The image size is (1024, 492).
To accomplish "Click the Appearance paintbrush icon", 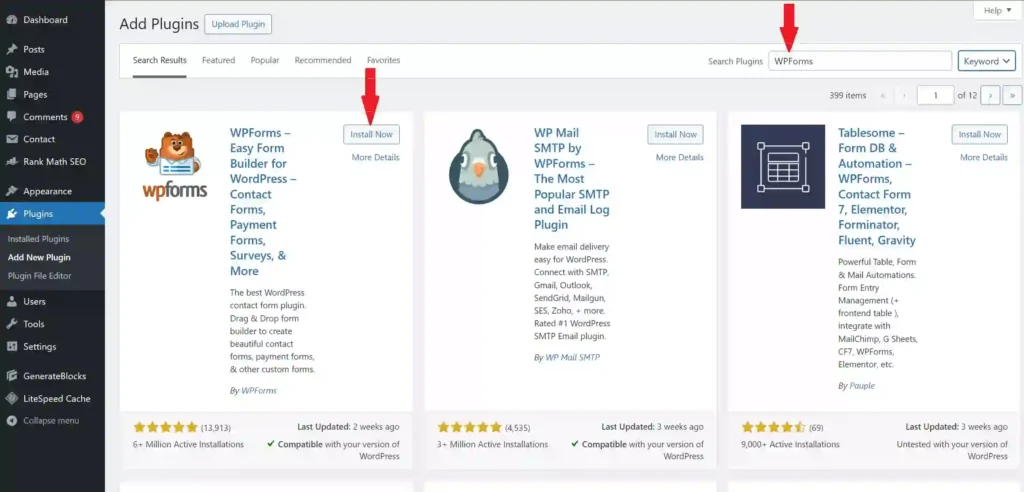I will click(x=11, y=191).
